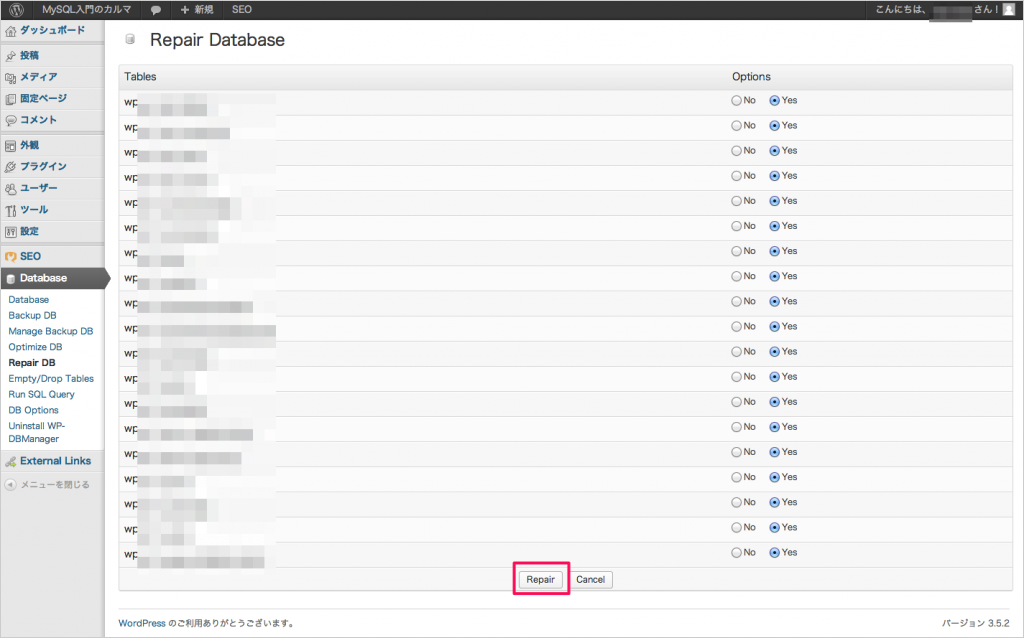The height and width of the screenshot is (638, 1024).
Task: Open Optimize DB link
Action: tap(35, 347)
